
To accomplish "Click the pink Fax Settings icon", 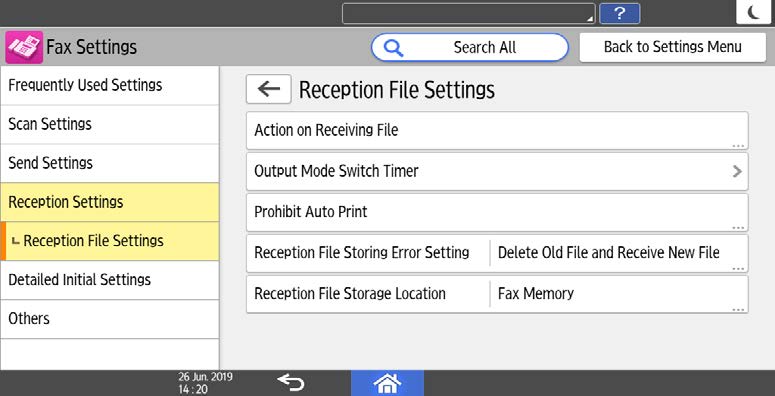I will [x=24, y=47].
